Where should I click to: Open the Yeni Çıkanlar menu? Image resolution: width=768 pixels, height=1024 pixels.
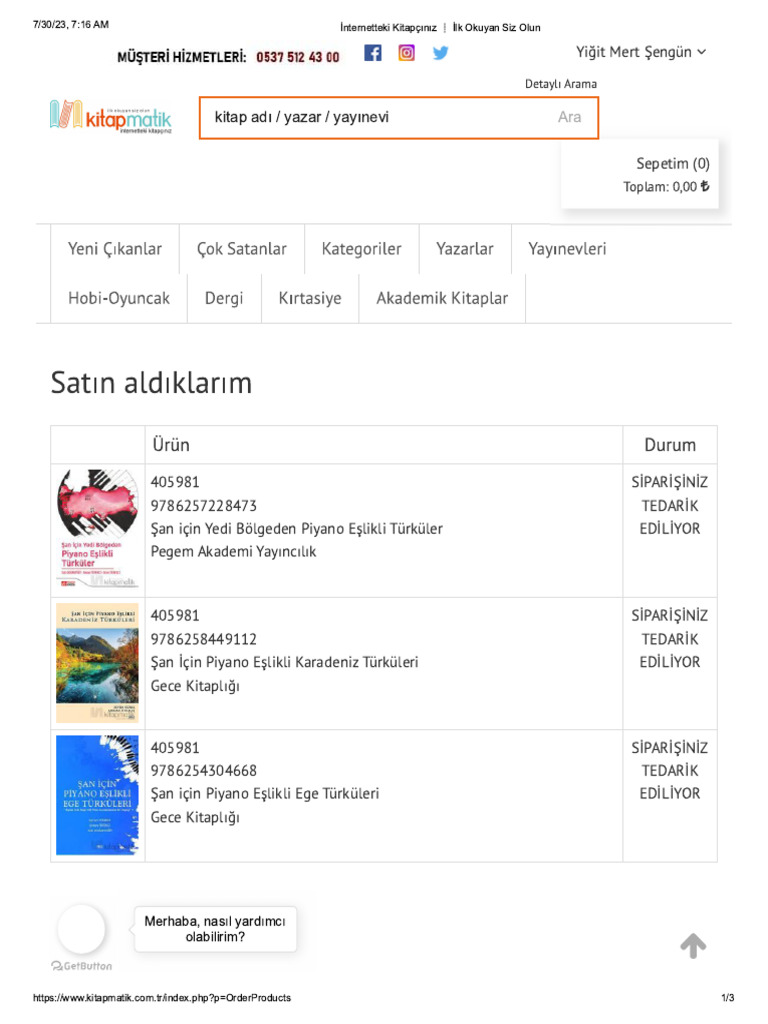(114, 249)
